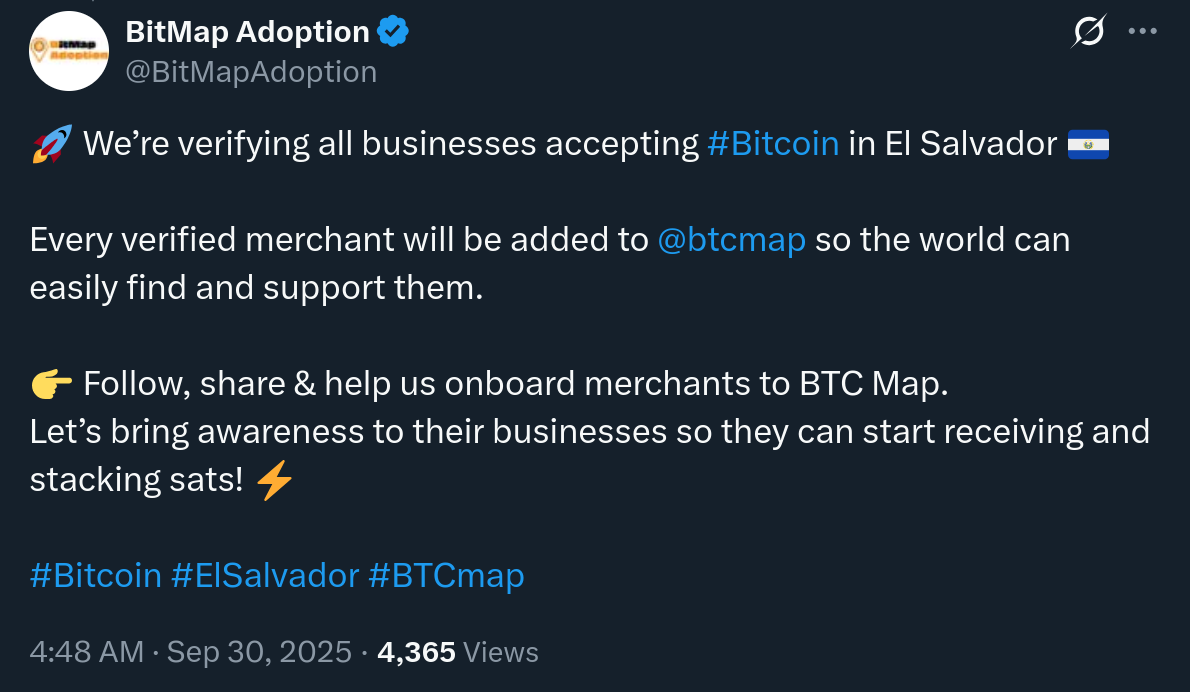Click the lightning bolt emoji
The image size is (1190, 692).
pyautogui.click(x=274, y=481)
